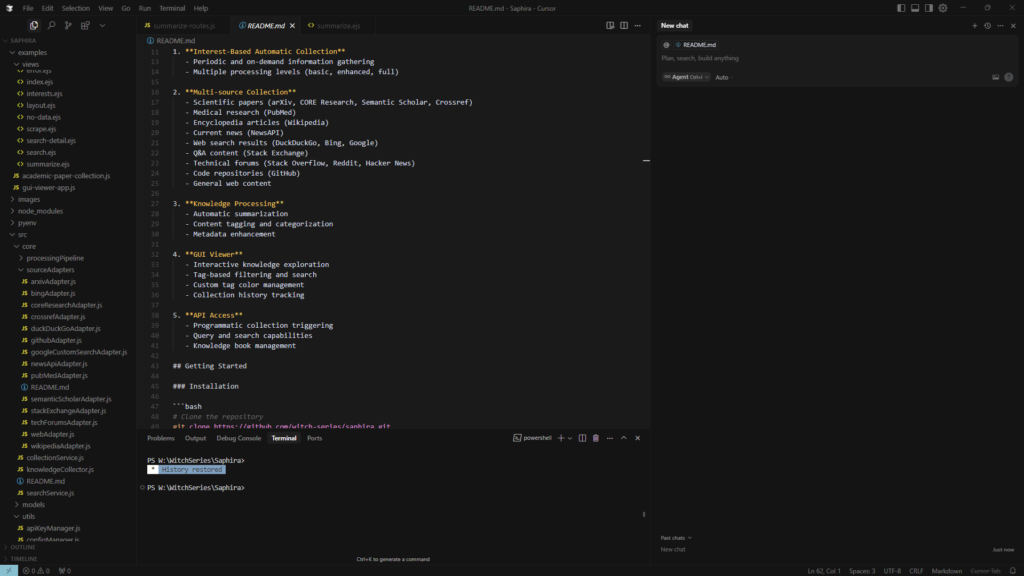Open the Explorer view icon
1024x576 pixels.
[x=34, y=25]
